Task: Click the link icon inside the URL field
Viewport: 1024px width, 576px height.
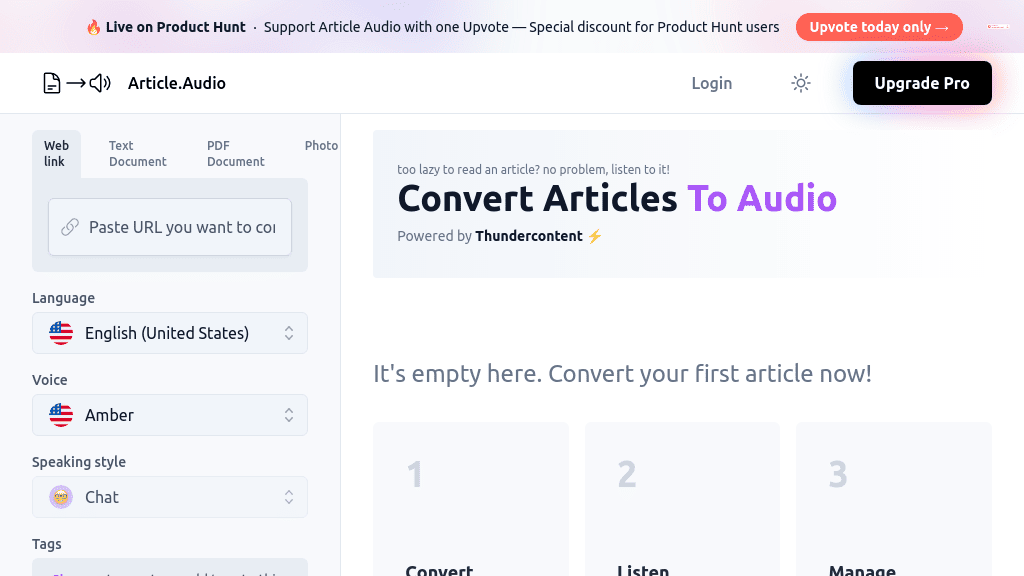Action: [x=69, y=227]
